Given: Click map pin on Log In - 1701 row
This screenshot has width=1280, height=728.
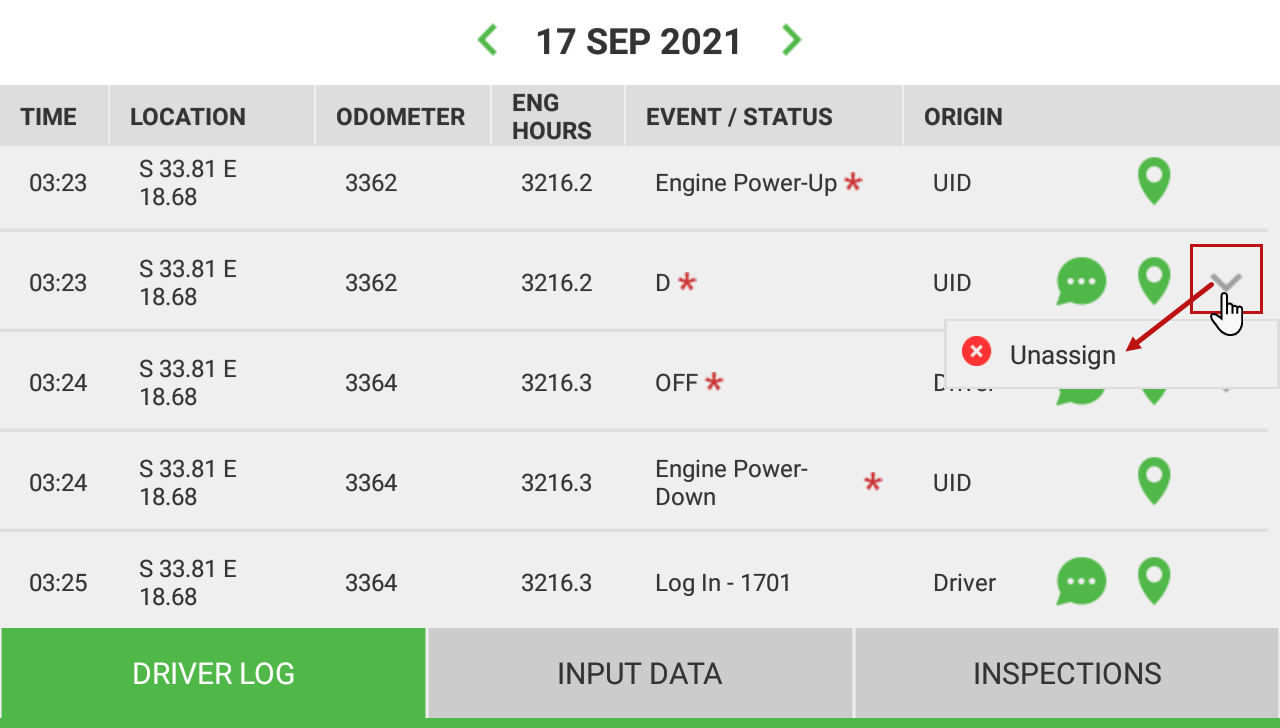Looking at the screenshot, I should click(1154, 582).
